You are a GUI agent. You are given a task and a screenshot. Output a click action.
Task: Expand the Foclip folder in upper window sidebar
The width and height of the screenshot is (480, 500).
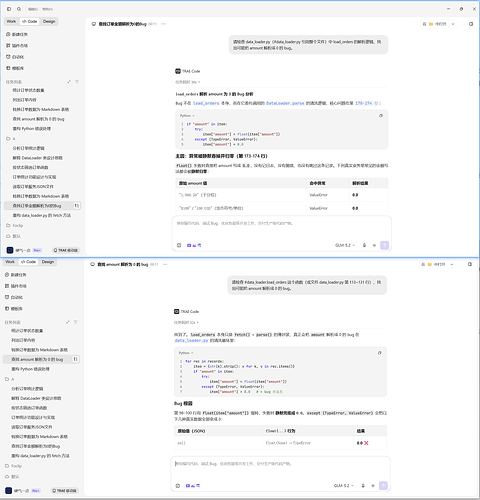15,225
